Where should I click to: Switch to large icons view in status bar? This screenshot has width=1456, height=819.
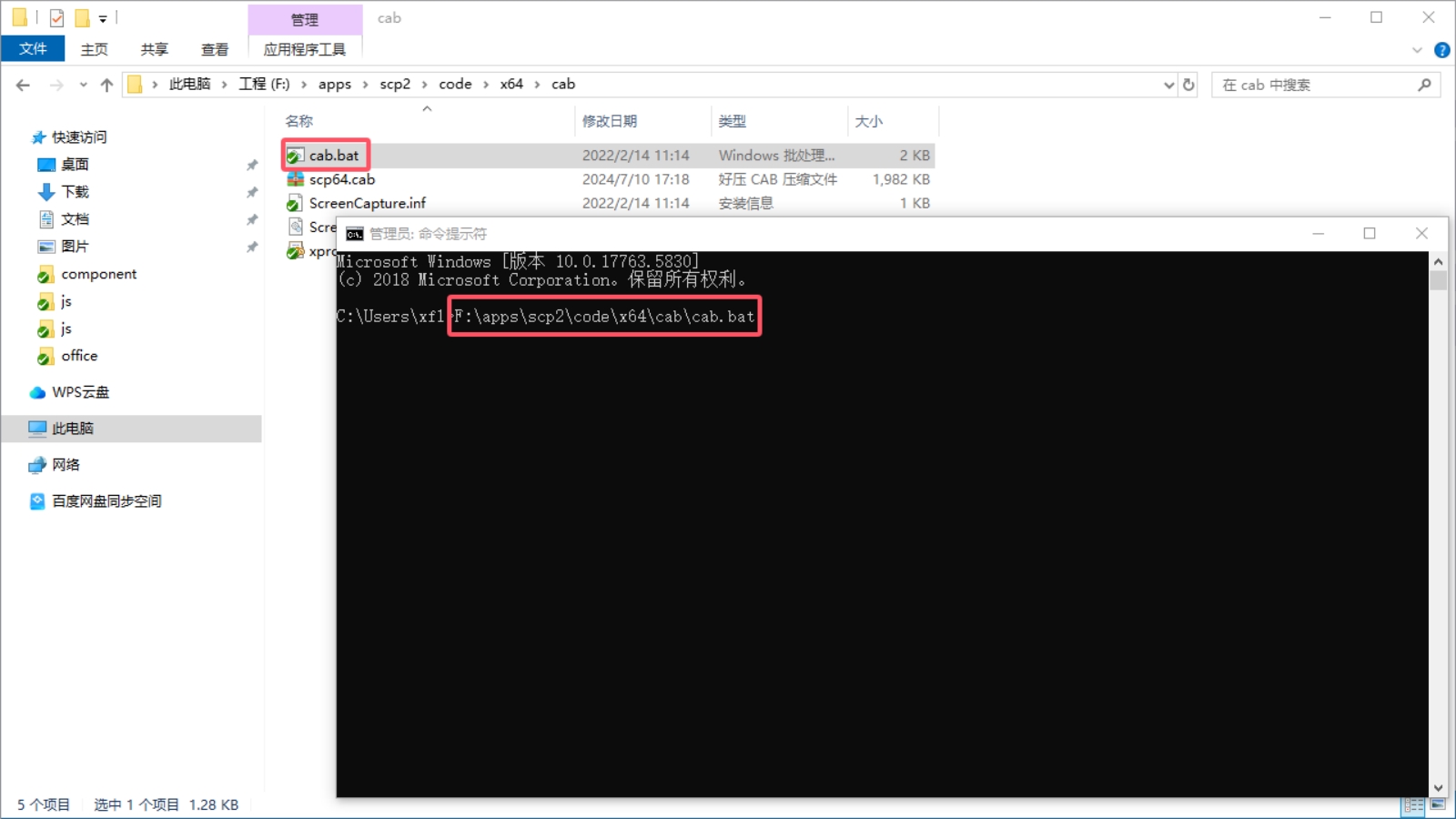click(1438, 804)
